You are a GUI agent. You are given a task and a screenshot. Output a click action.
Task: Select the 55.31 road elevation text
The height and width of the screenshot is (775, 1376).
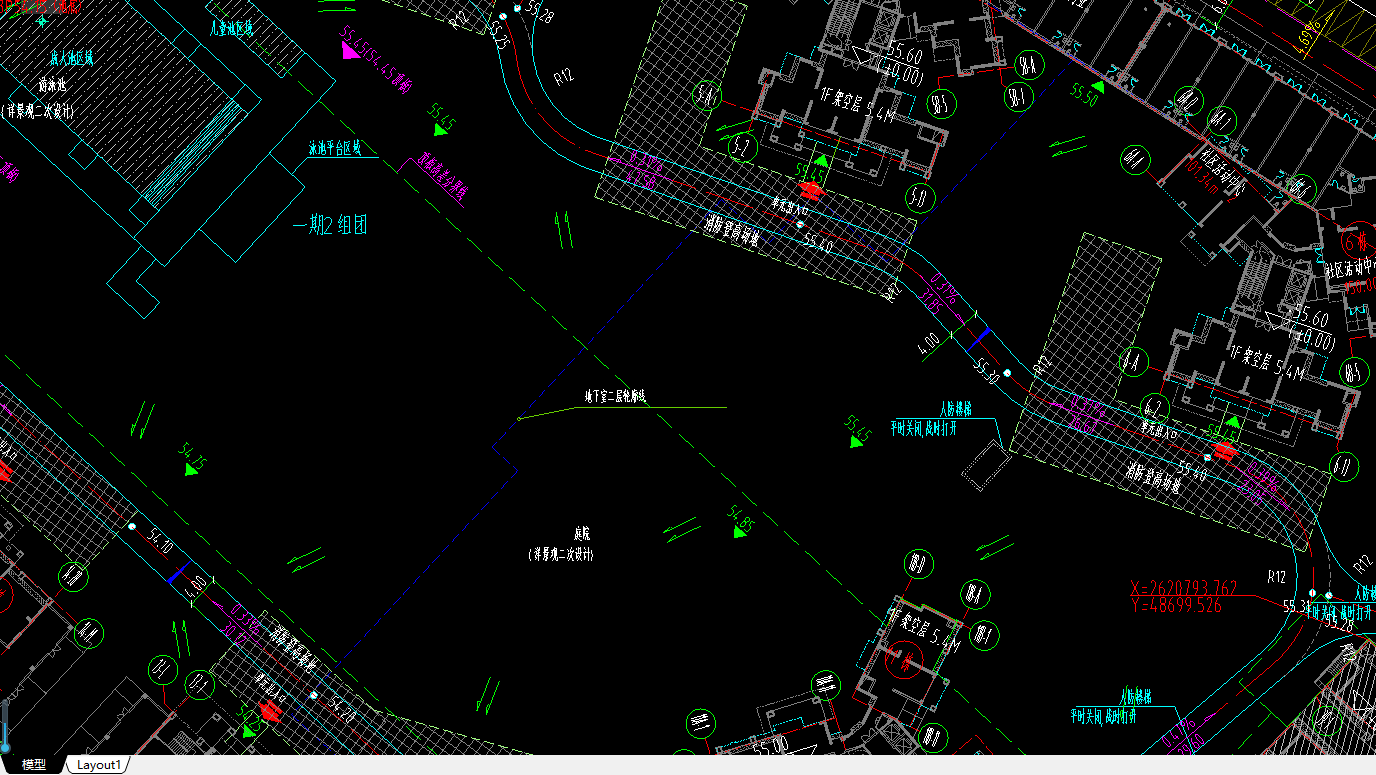pos(1298,606)
